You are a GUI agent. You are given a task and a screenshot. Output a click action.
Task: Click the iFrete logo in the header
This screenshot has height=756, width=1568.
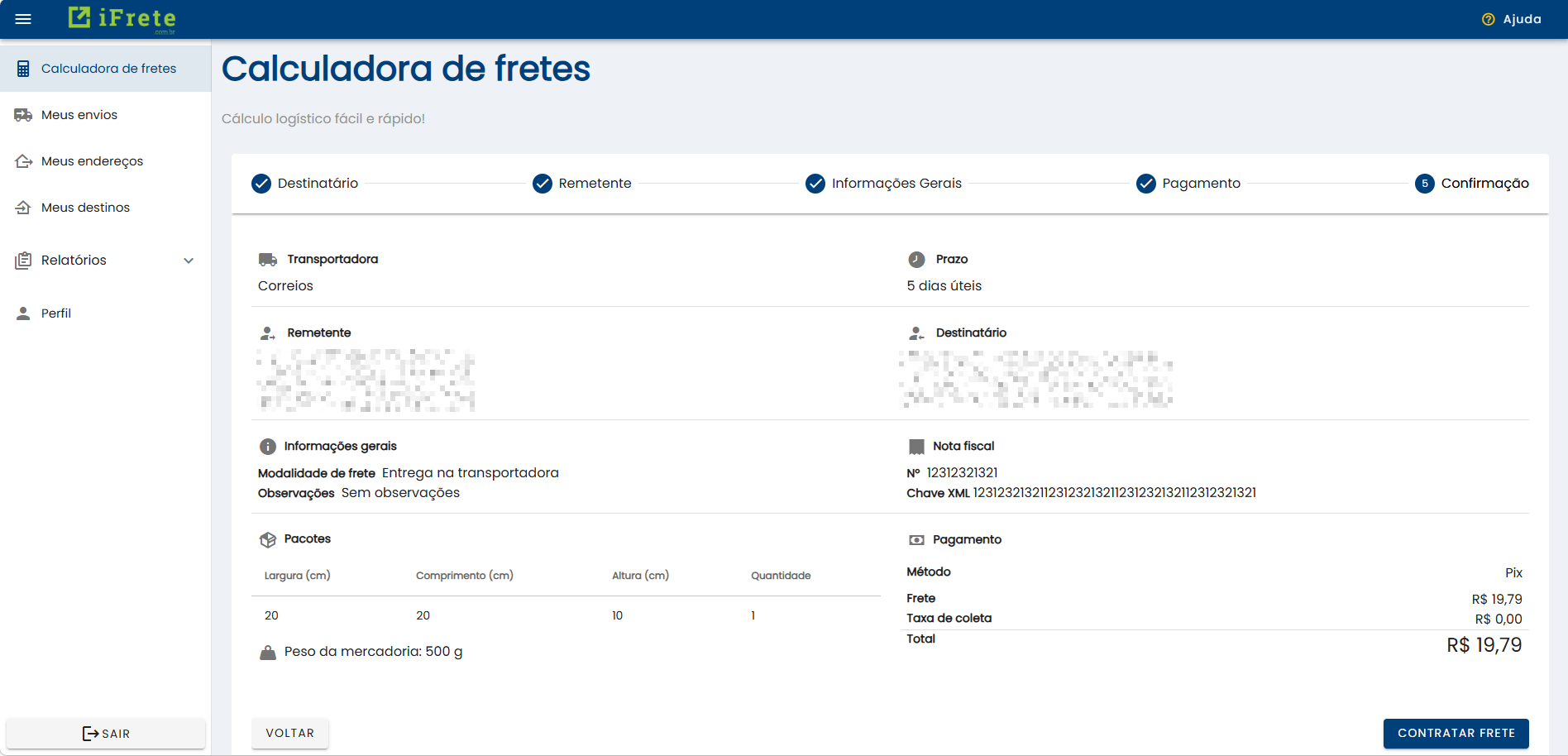(x=122, y=18)
